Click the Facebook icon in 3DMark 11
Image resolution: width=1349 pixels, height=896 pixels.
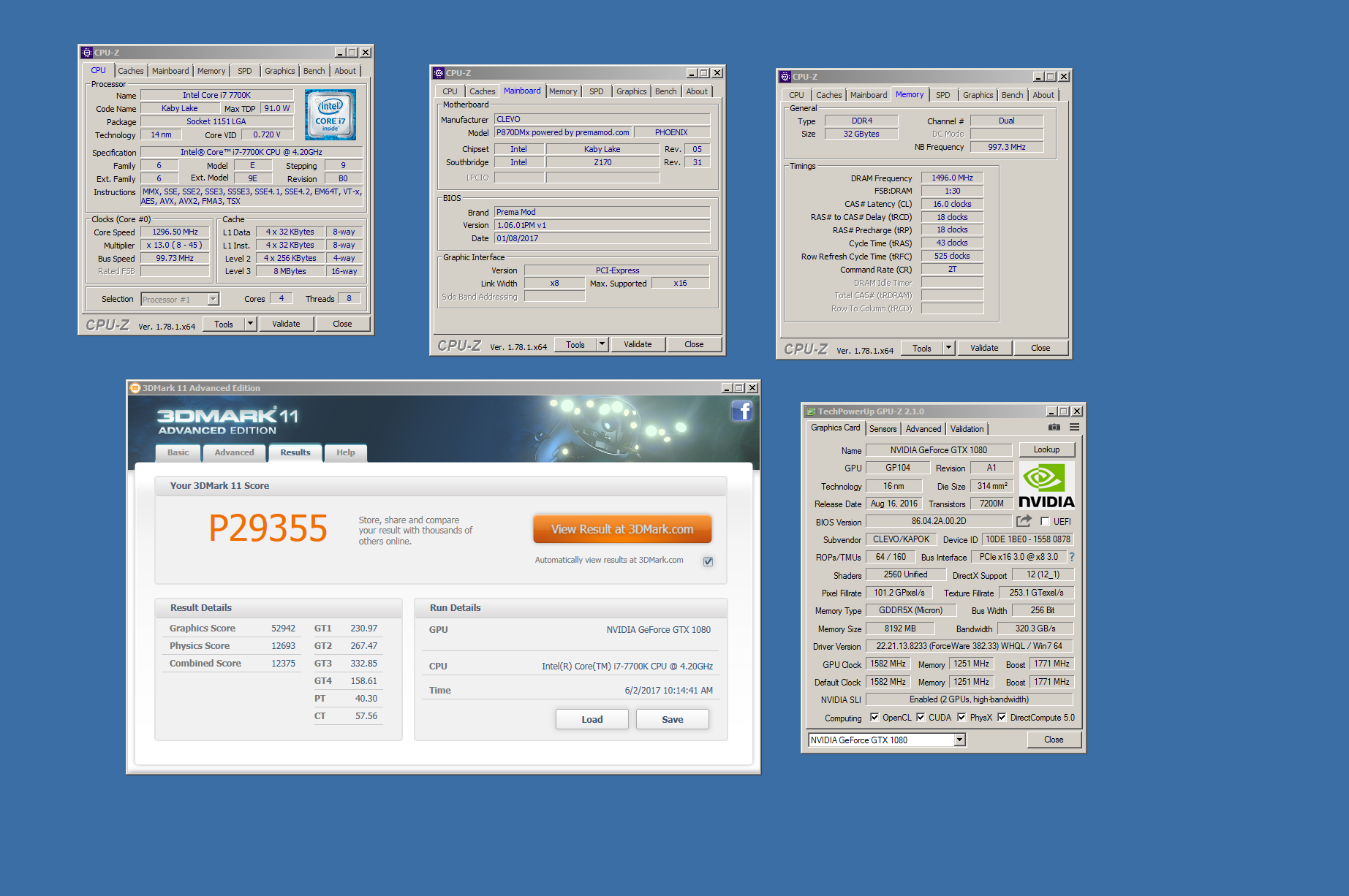pos(741,411)
